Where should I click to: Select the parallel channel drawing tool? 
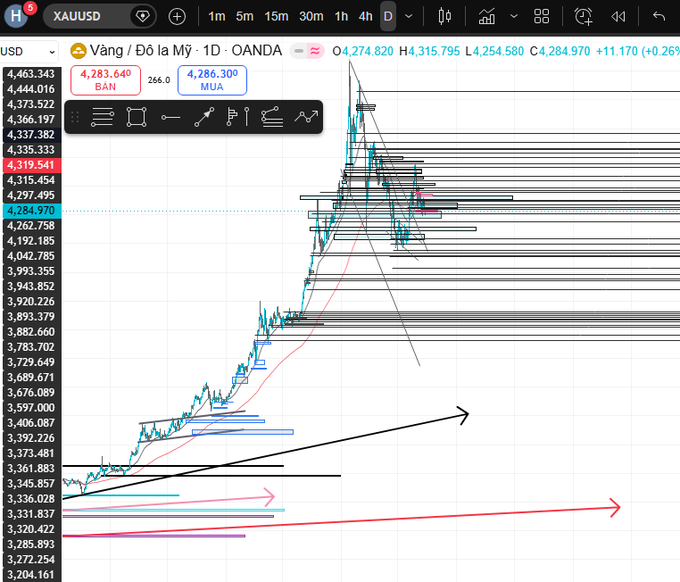coord(272,117)
